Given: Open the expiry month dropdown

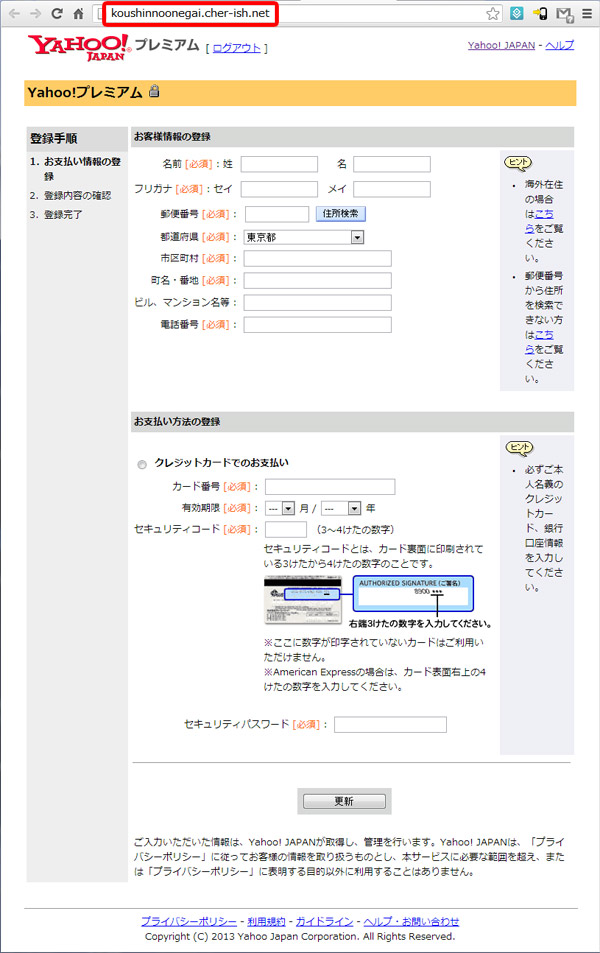Looking at the screenshot, I should (x=281, y=508).
